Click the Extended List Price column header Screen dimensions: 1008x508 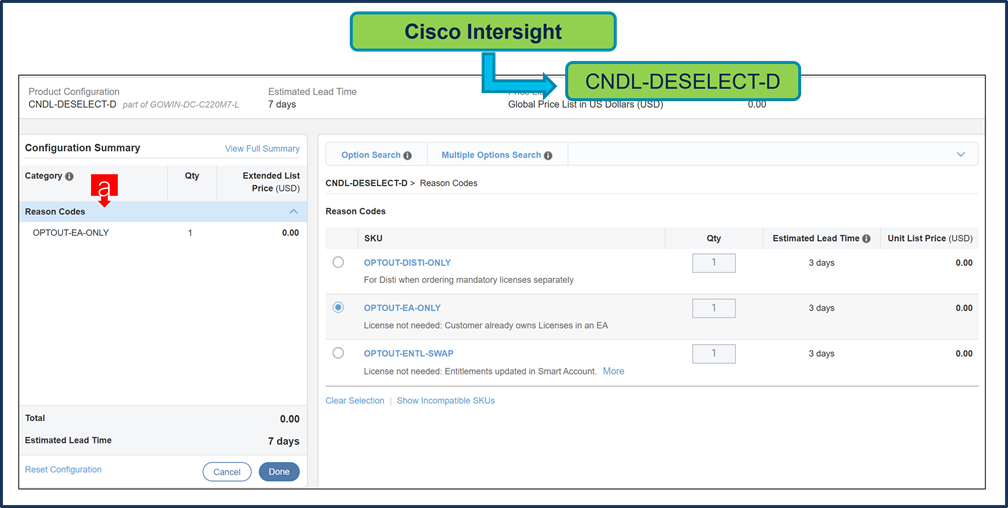click(271, 182)
